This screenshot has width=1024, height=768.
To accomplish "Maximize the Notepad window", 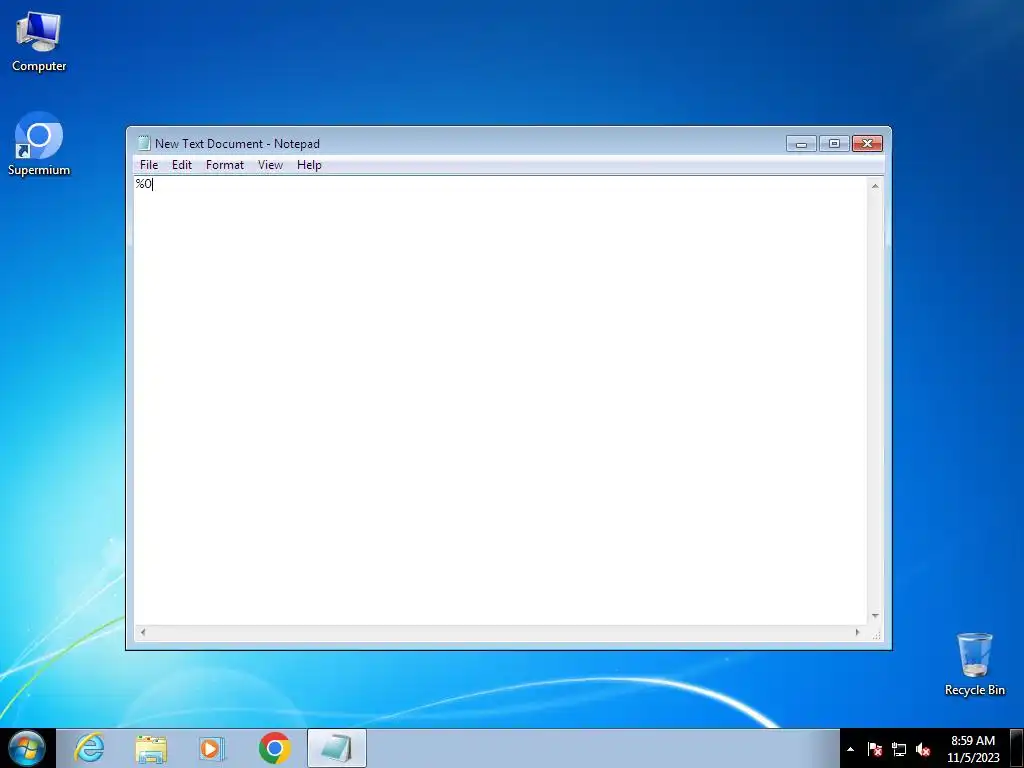I will pos(834,144).
